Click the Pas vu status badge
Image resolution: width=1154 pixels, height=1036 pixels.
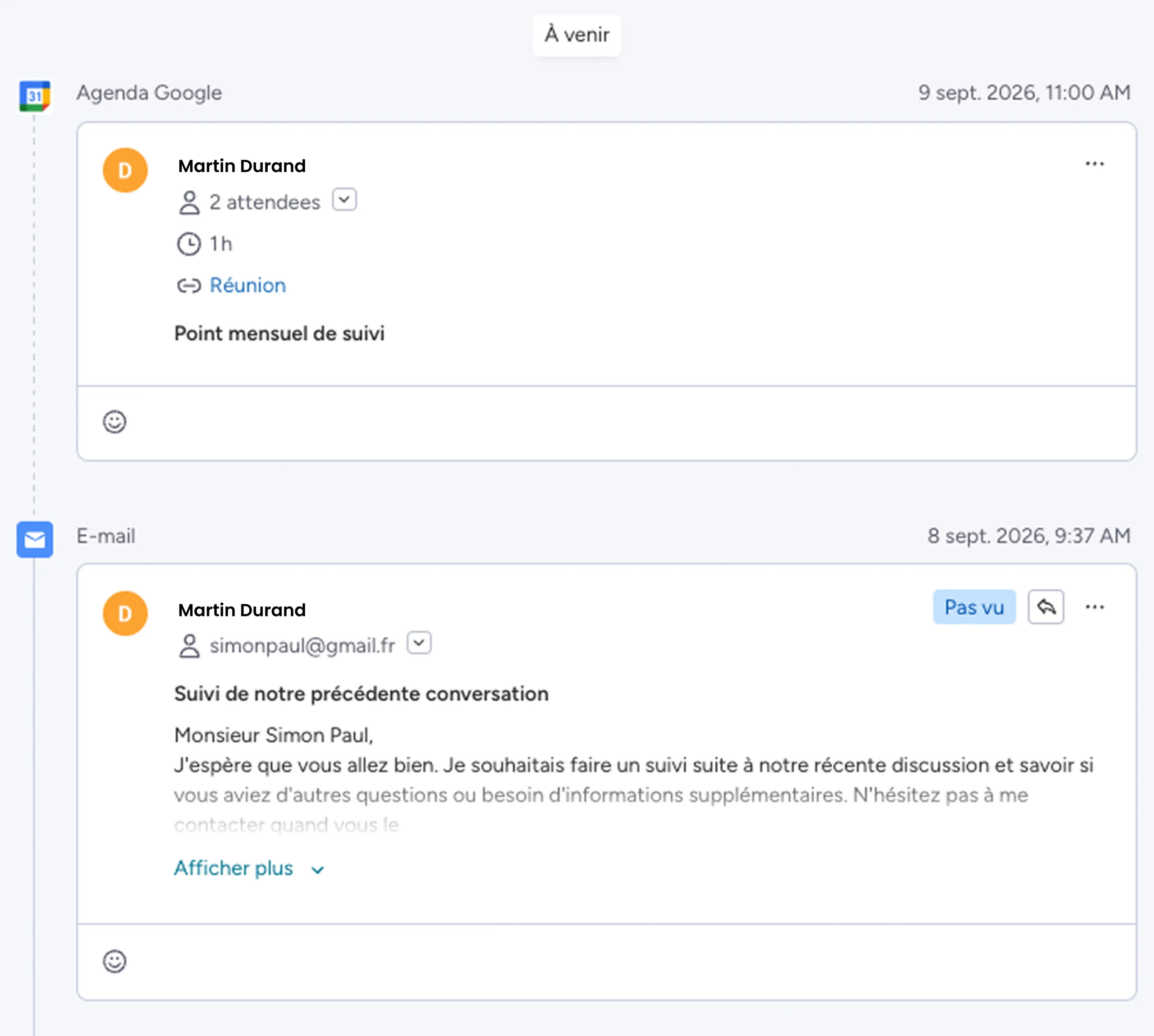[974, 607]
